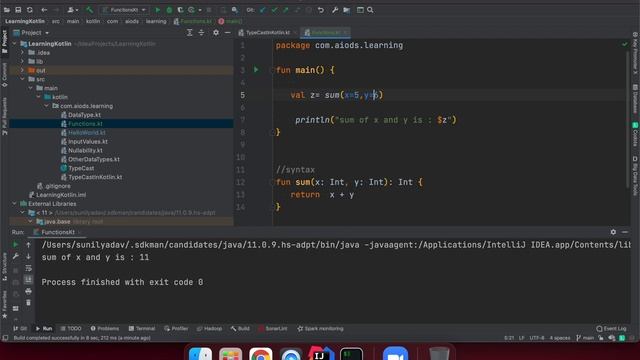Click the Print icon in Run panel
Image resolution: width=640 pixels, height=360 pixels.
28,291
